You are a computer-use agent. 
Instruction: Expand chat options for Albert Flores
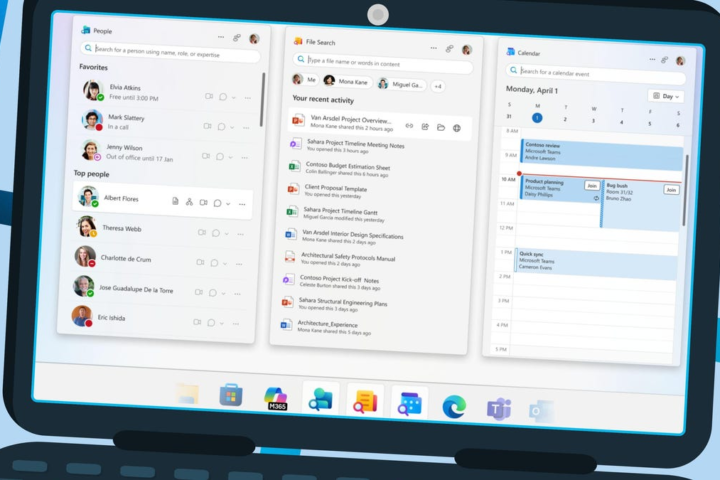point(228,203)
